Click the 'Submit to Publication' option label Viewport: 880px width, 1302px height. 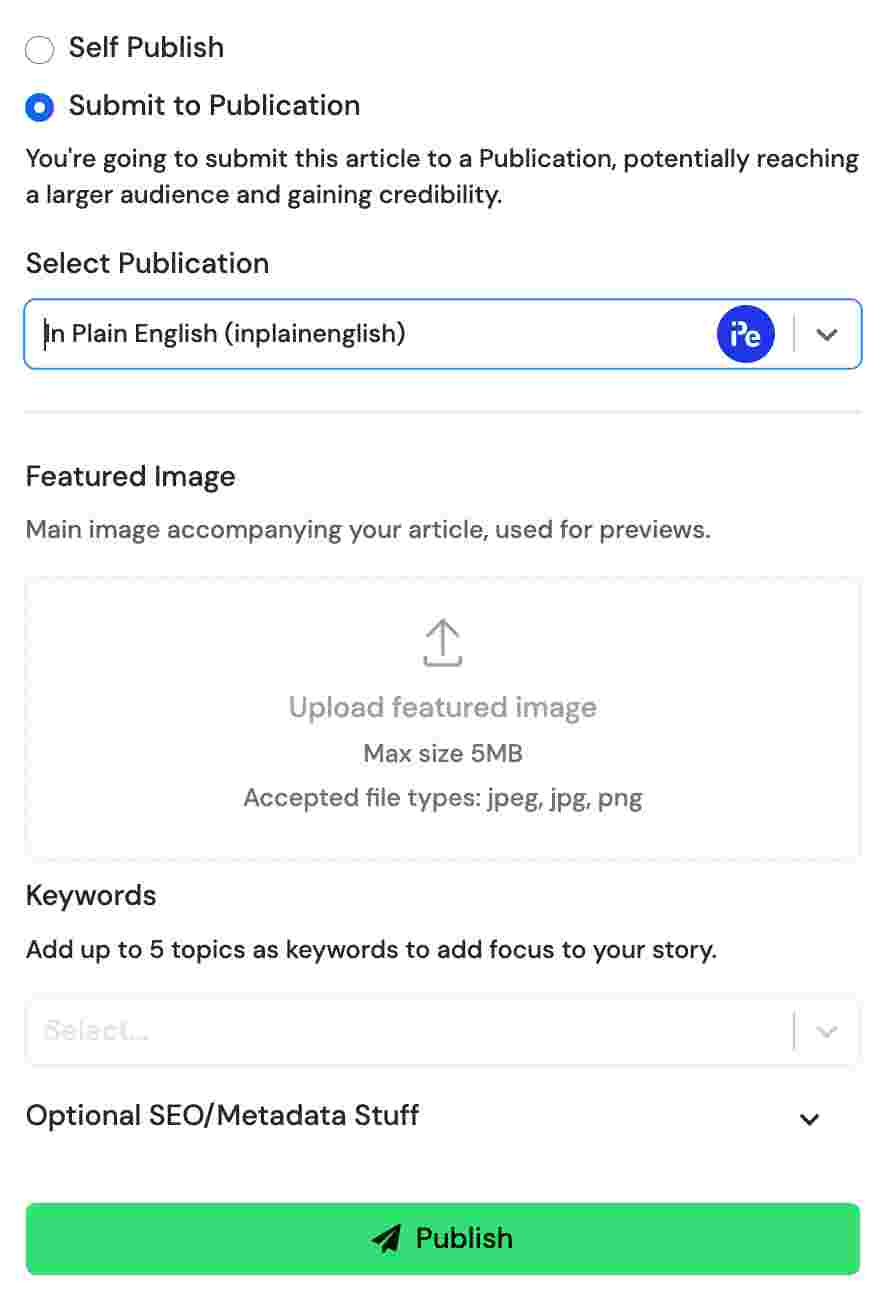coord(214,106)
